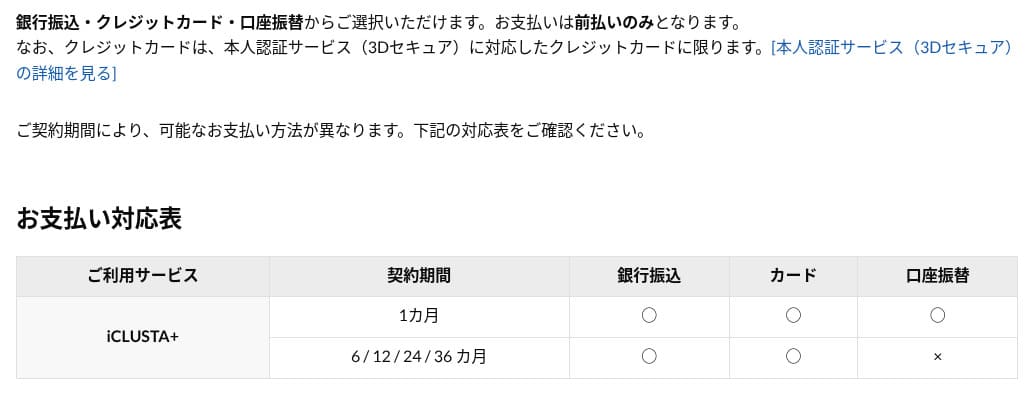Select the 契約期間 column header
1033x401 pixels.
click(418, 276)
